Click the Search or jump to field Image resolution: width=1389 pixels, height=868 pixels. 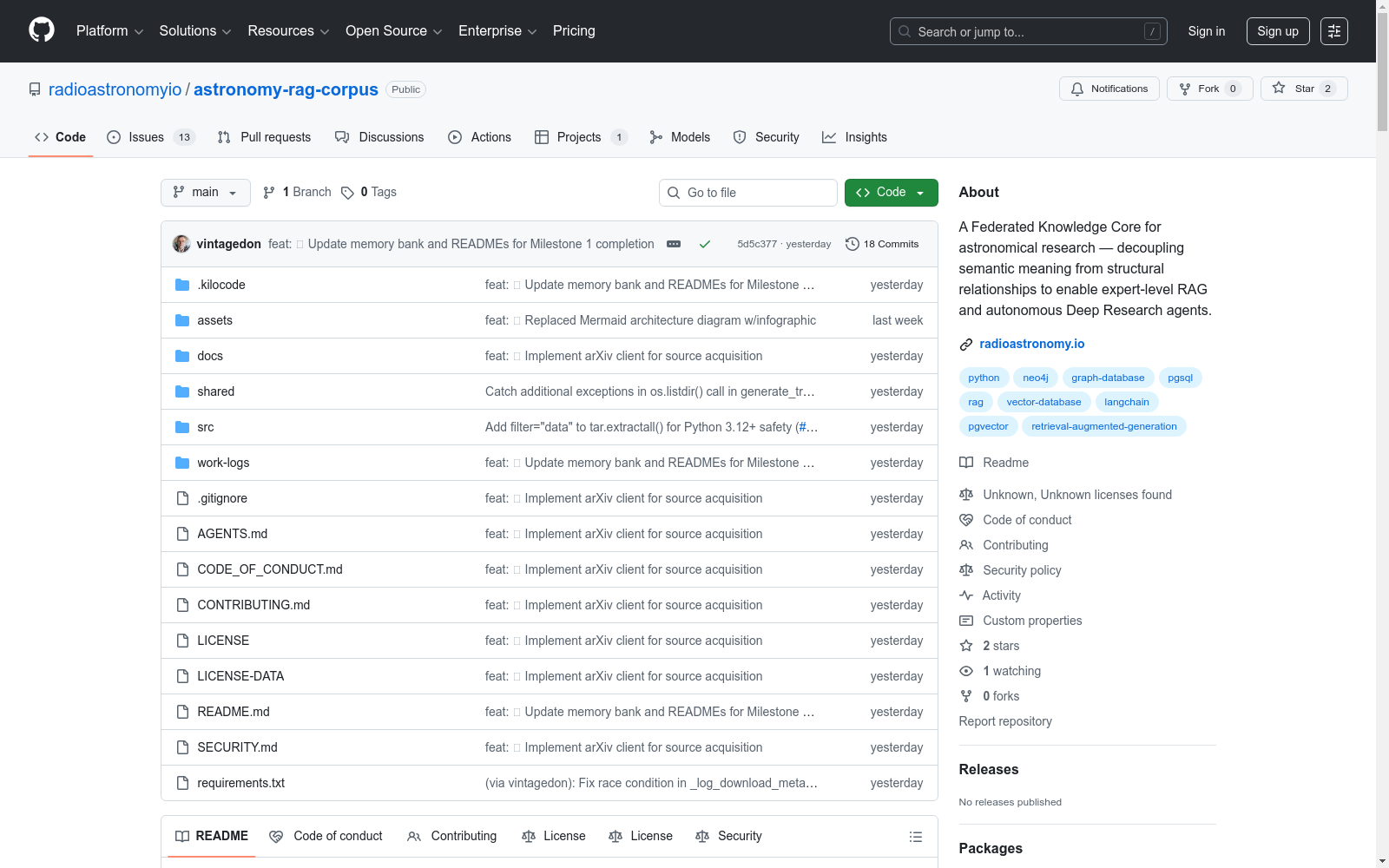[x=1029, y=31]
